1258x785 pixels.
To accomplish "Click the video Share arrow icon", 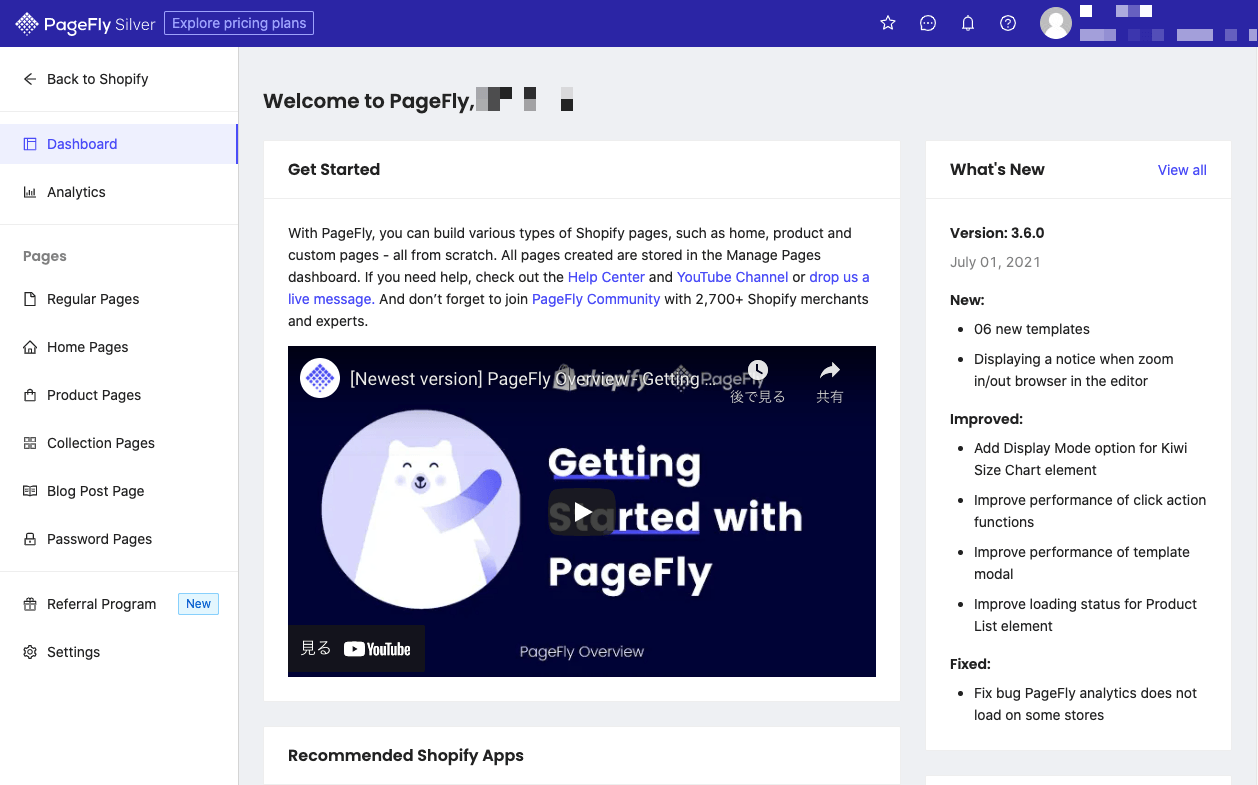I will [x=830, y=371].
